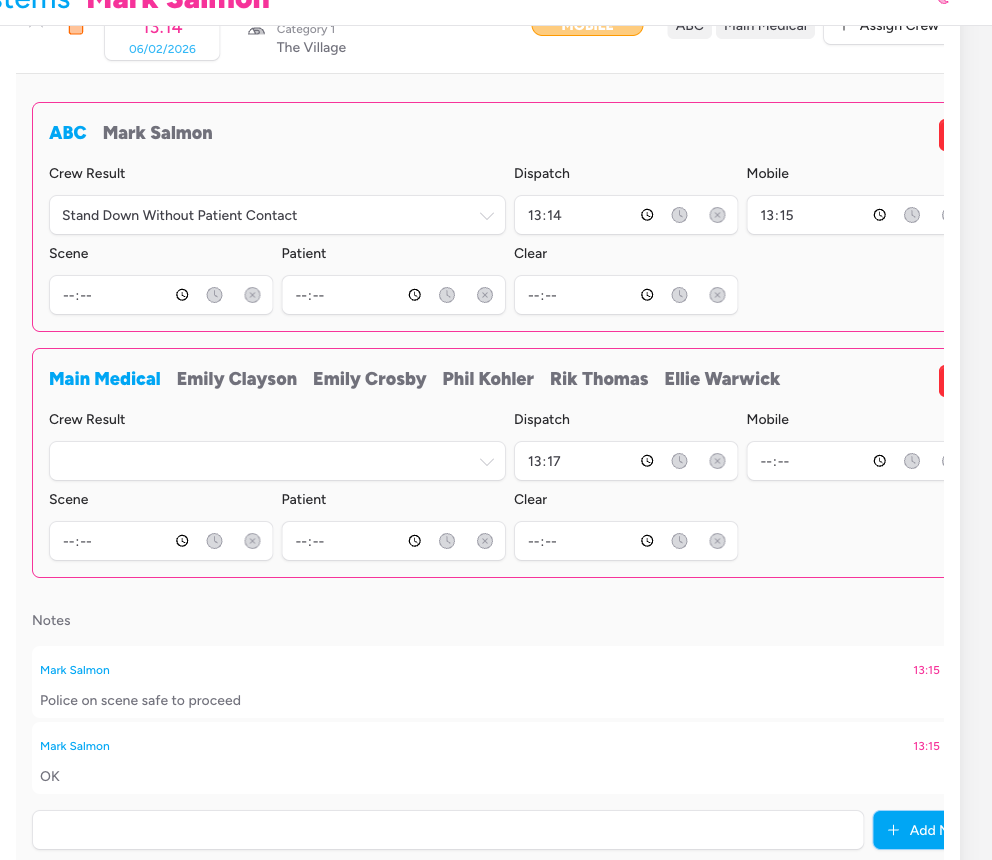
Task: Click the plus icon on the Add Note button
Action: (x=896, y=830)
